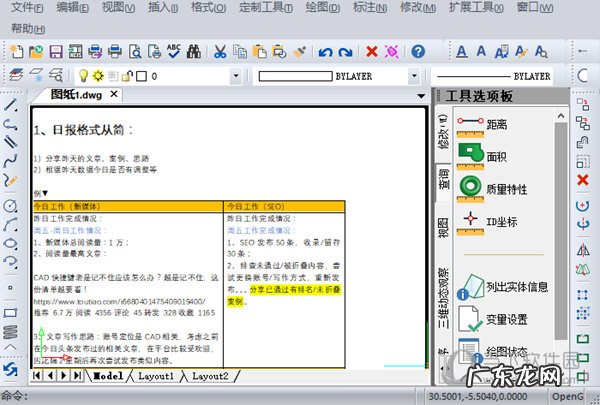Click the Match Properties brush icon
This screenshot has width=600, height=405.
299,51
